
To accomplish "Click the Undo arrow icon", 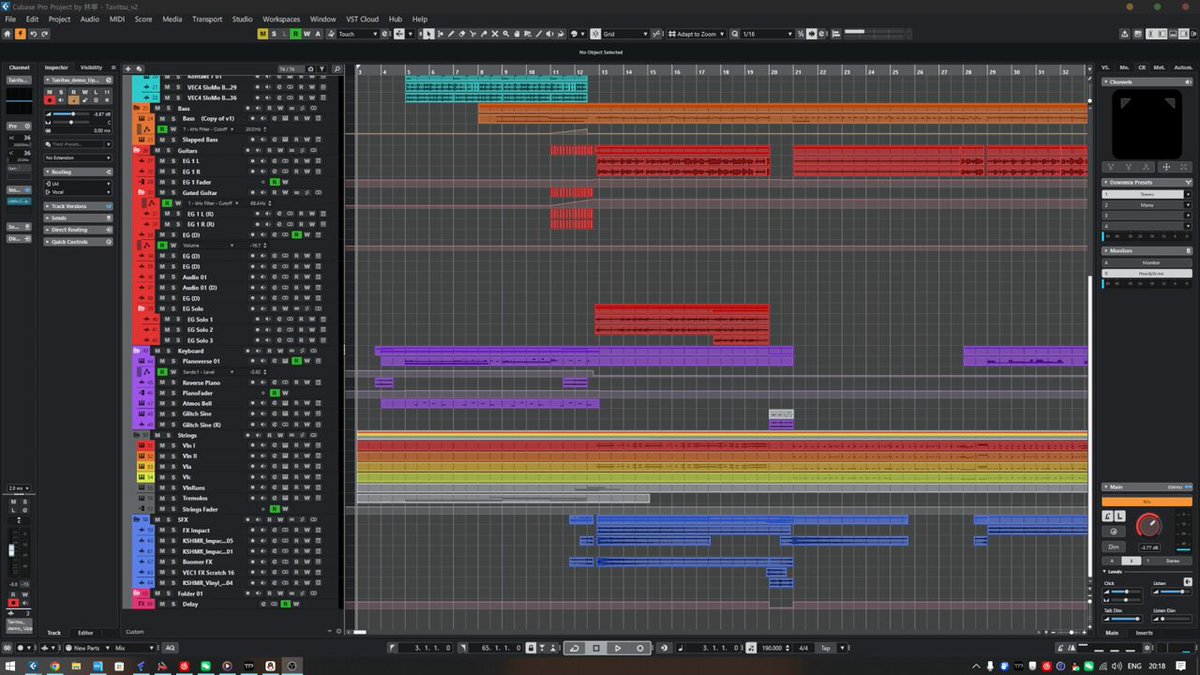I will click(33, 34).
